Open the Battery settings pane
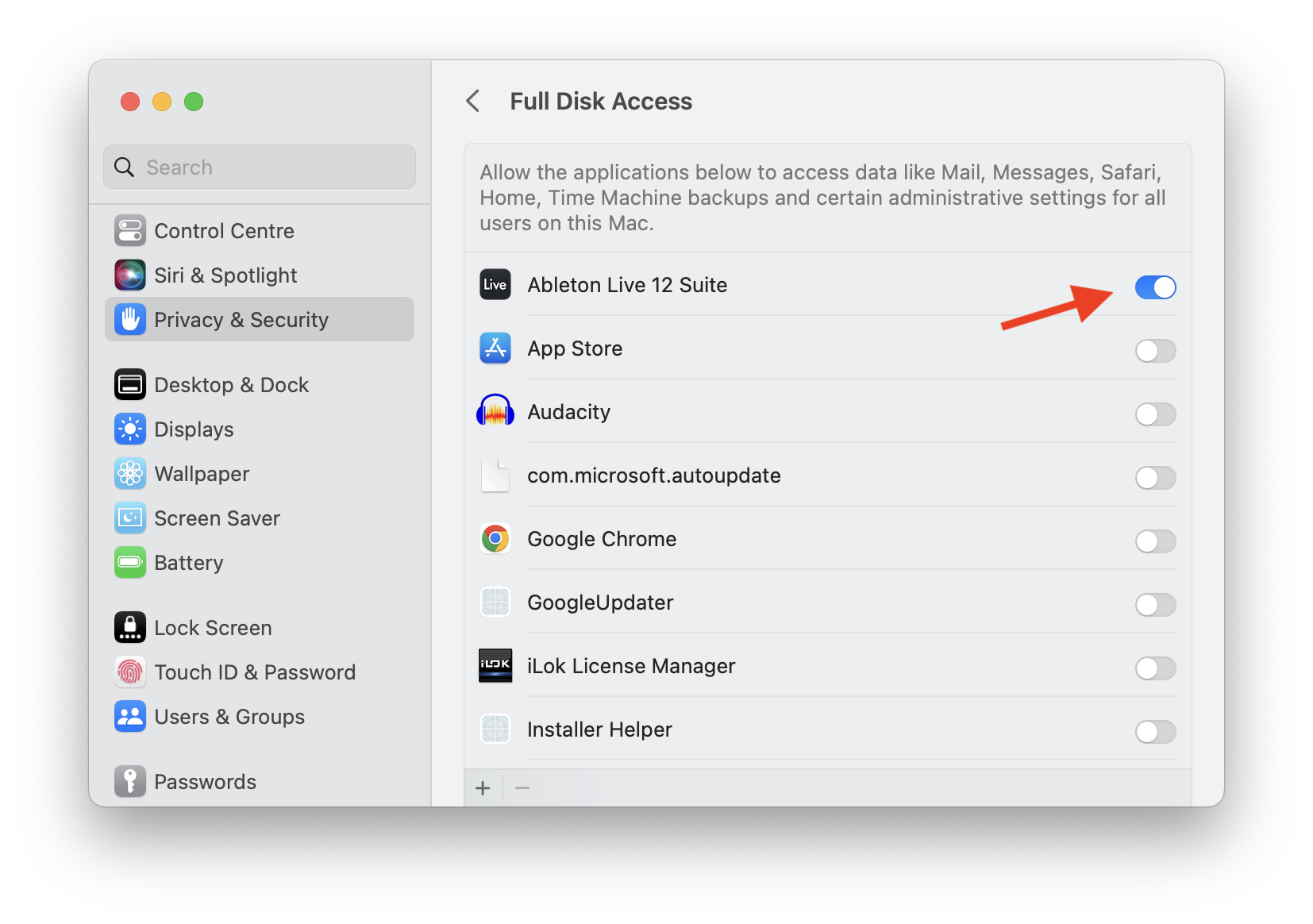 188,563
